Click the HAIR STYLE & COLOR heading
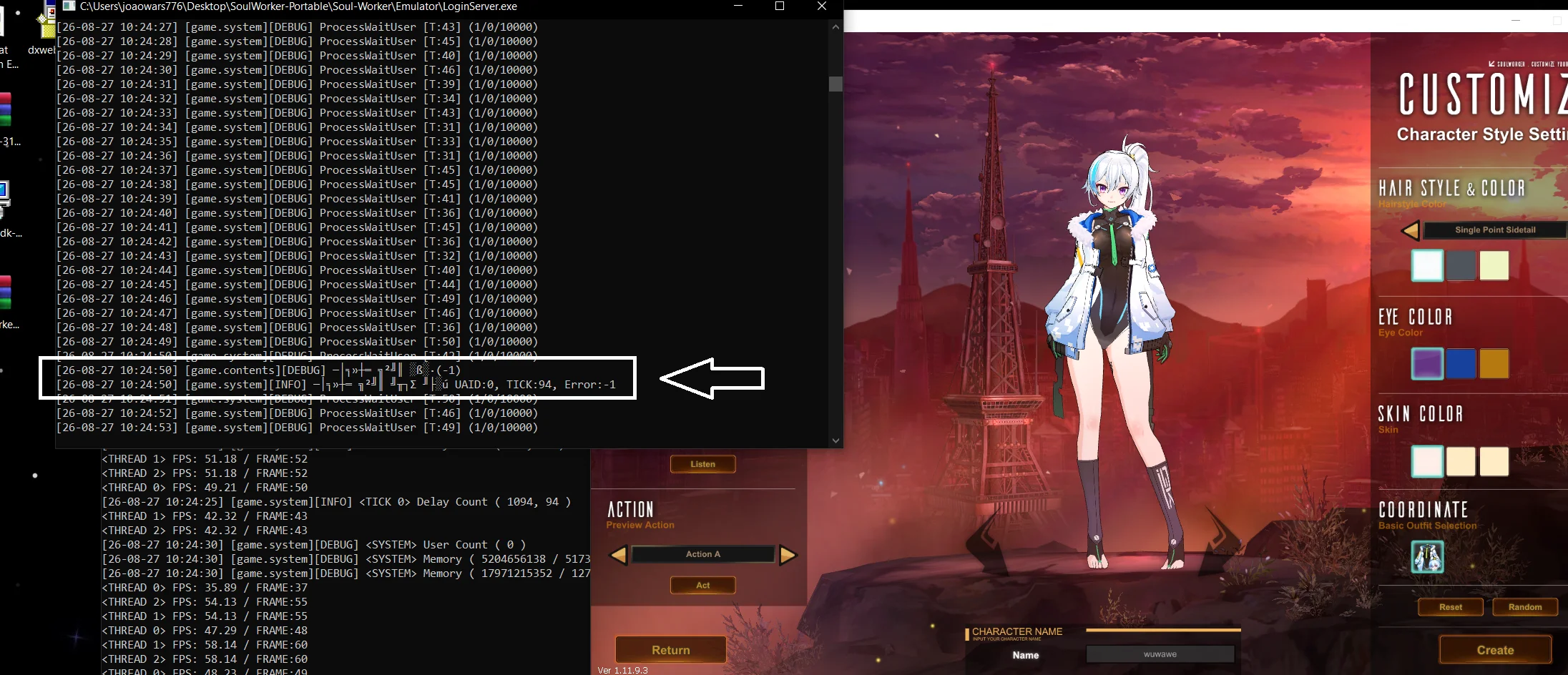 [x=1452, y=188]
